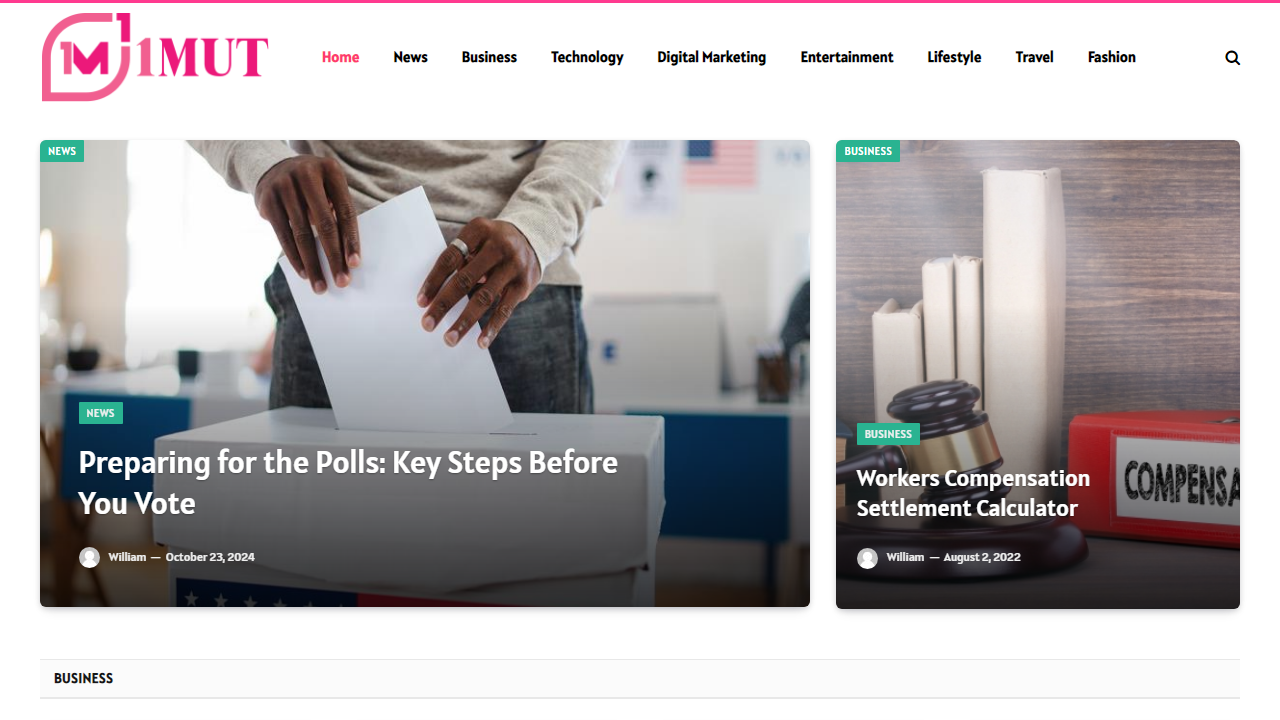
Task: Click William's avatar on polls article
Action: point(89,557)
